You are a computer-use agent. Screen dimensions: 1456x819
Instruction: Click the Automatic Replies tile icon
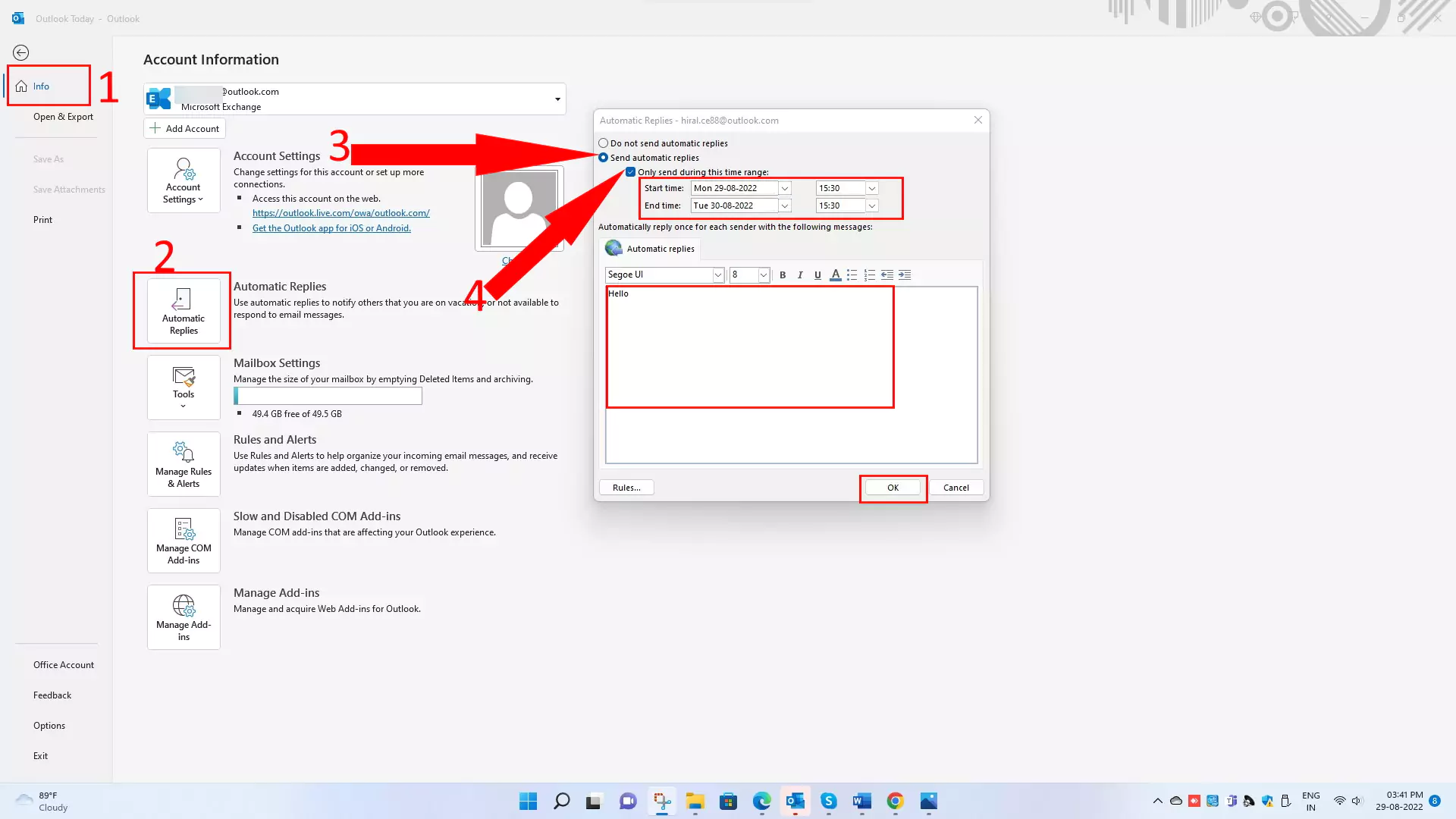point(184,311)
